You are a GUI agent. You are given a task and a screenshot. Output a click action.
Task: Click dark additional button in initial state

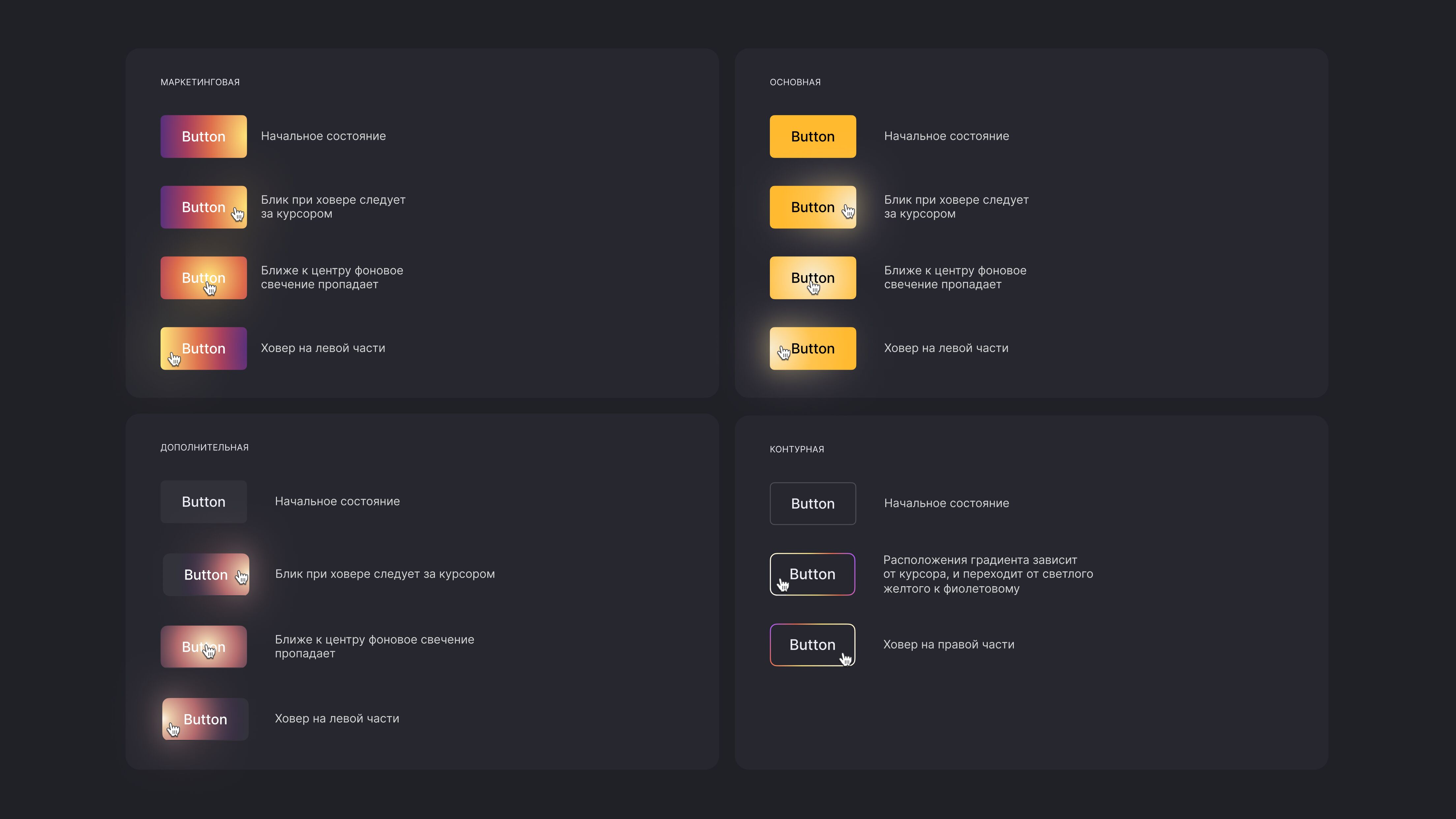pyautogui.click(x=203, y=501)
